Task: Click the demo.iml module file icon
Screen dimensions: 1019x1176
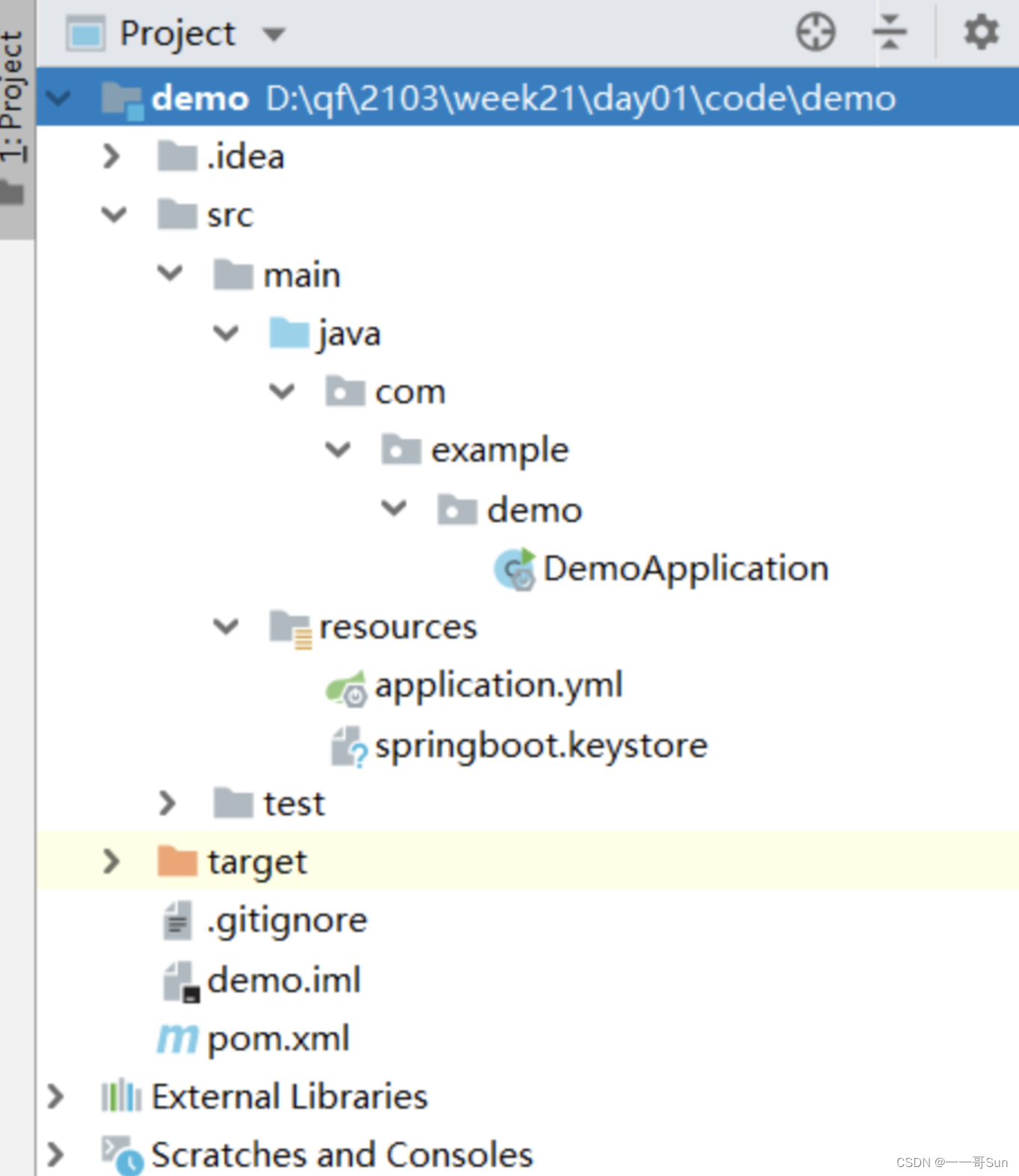Action: (182, 982)
